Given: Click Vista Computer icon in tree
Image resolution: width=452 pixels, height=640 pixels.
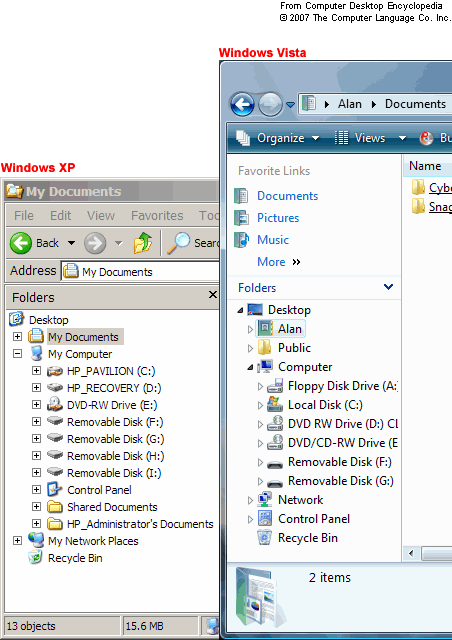Looking at the screenshot, I should (265, 367).
